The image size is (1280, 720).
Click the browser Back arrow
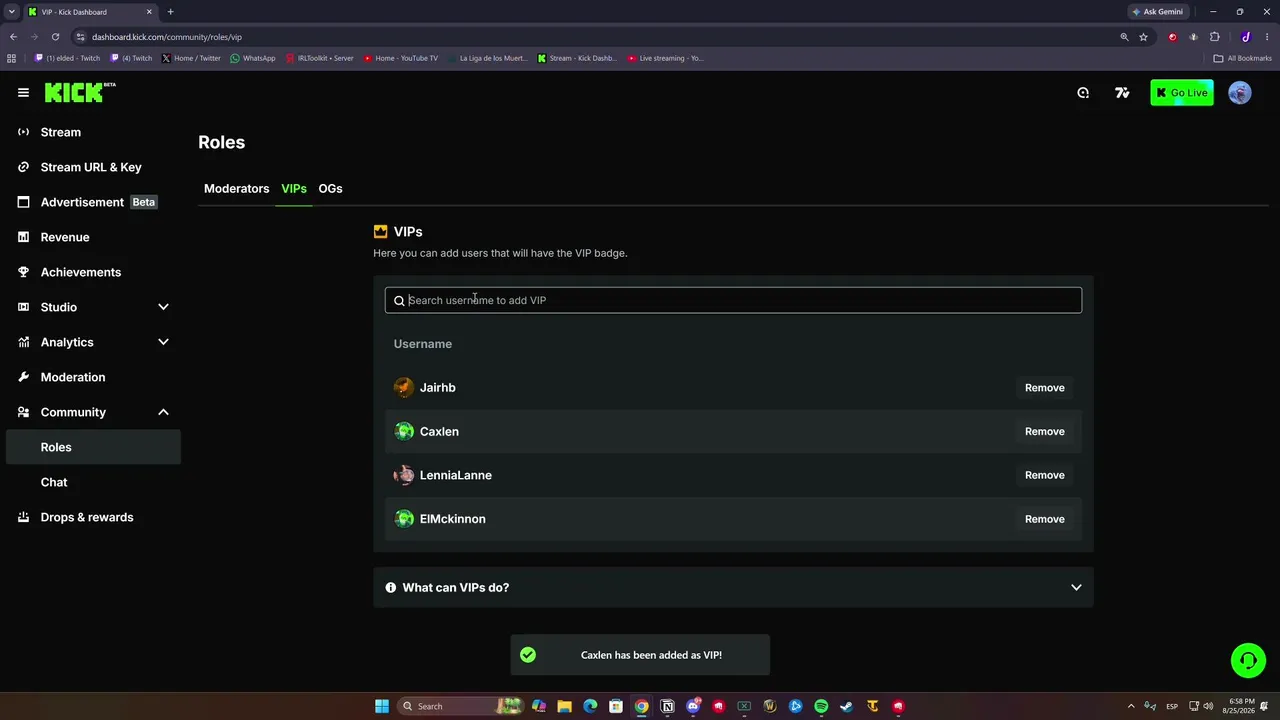[13, 37]
